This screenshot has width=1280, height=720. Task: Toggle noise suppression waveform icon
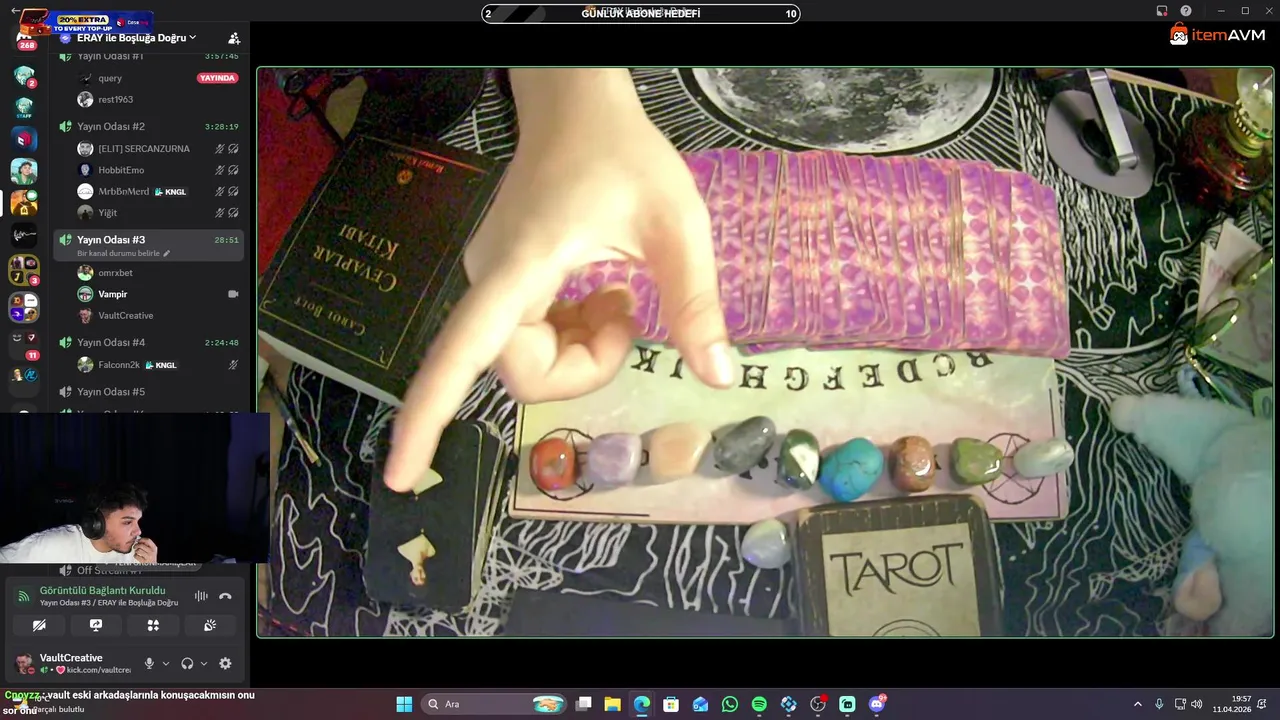[201, 596]
